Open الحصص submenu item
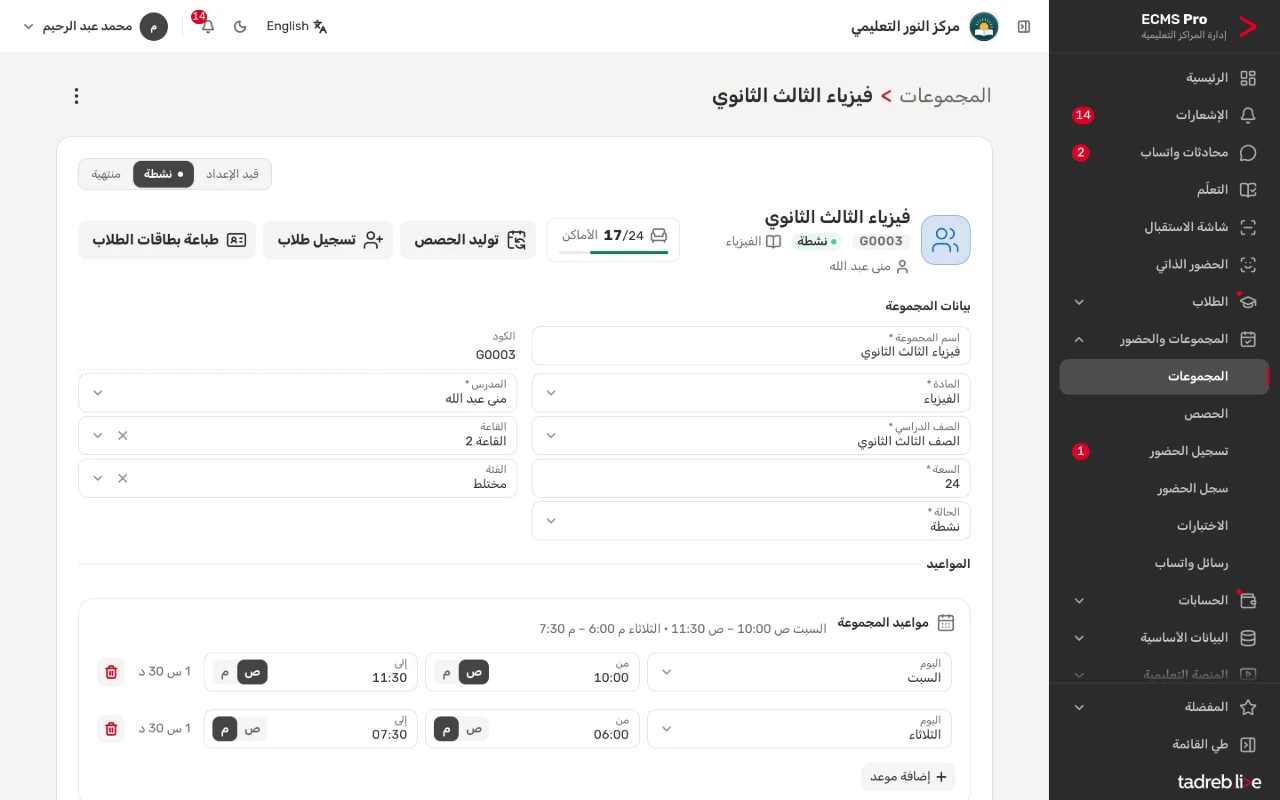The width and height of the screenshot is (1280, 800). (1164, 414)
